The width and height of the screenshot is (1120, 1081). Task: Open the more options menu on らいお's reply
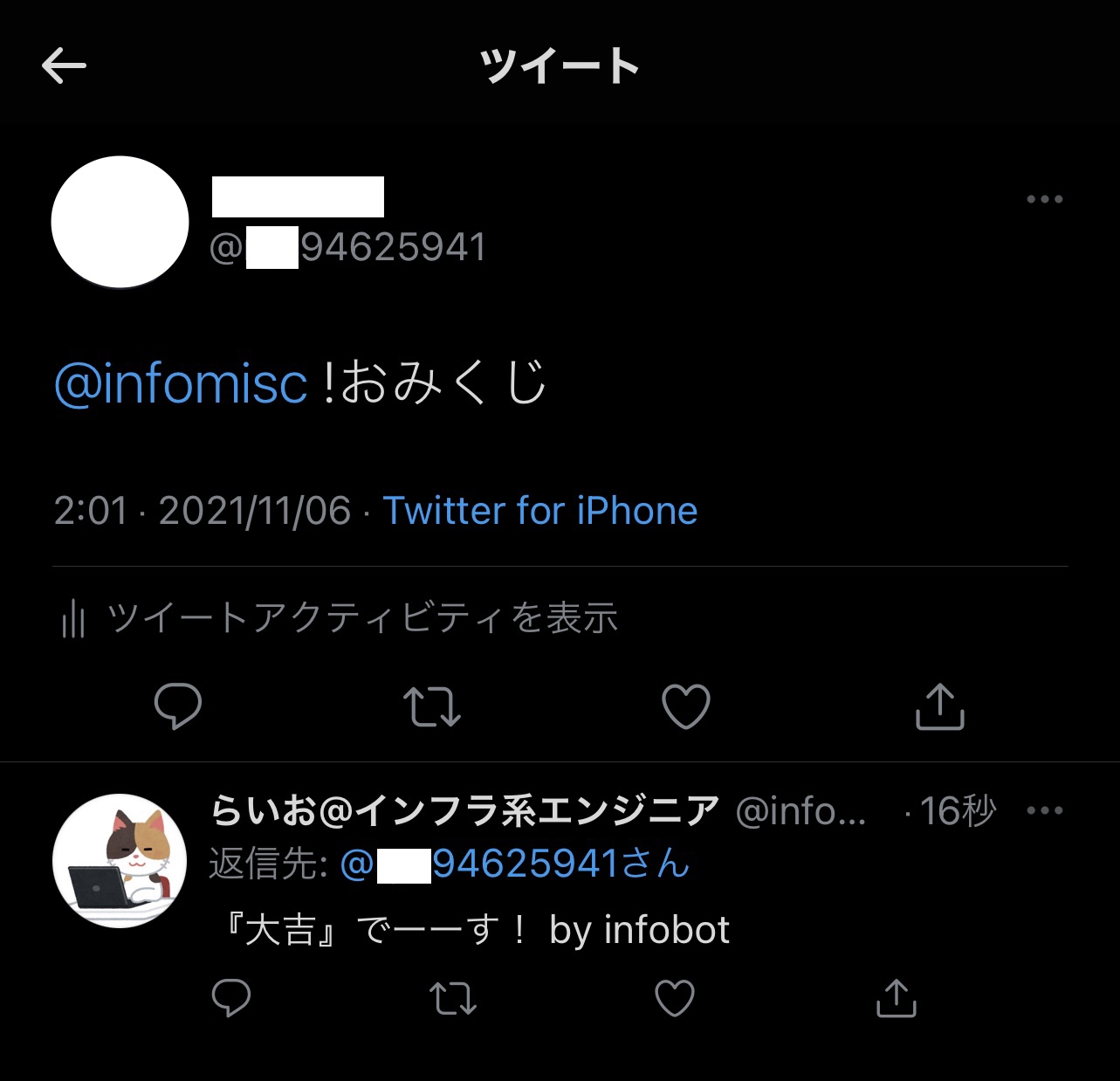coord(1045,810)
